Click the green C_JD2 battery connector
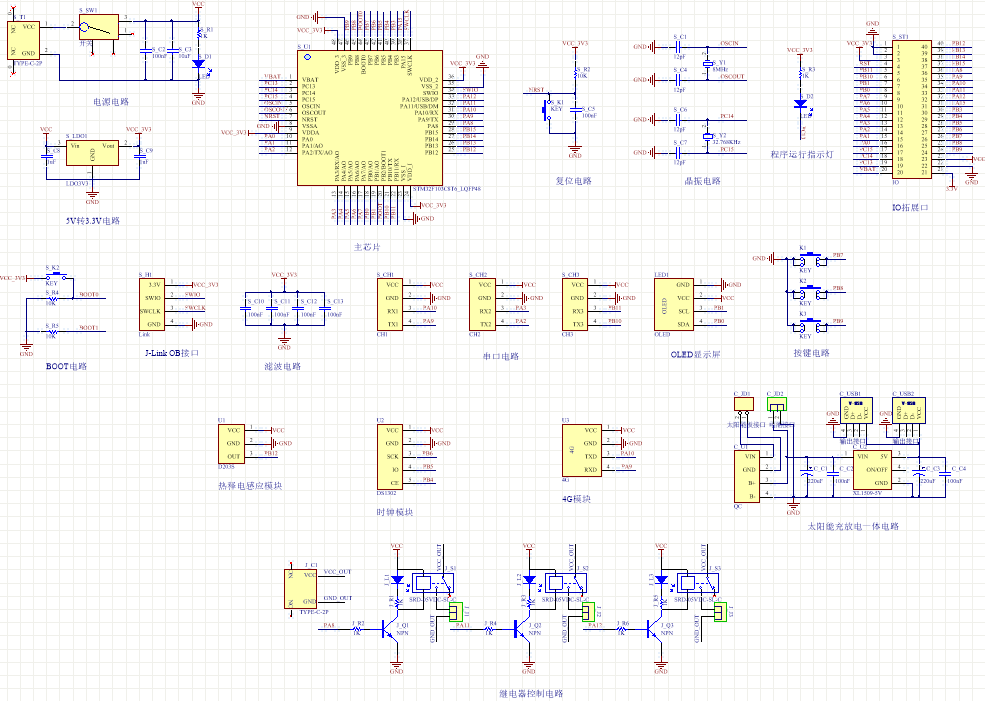 tap(776, 404)
